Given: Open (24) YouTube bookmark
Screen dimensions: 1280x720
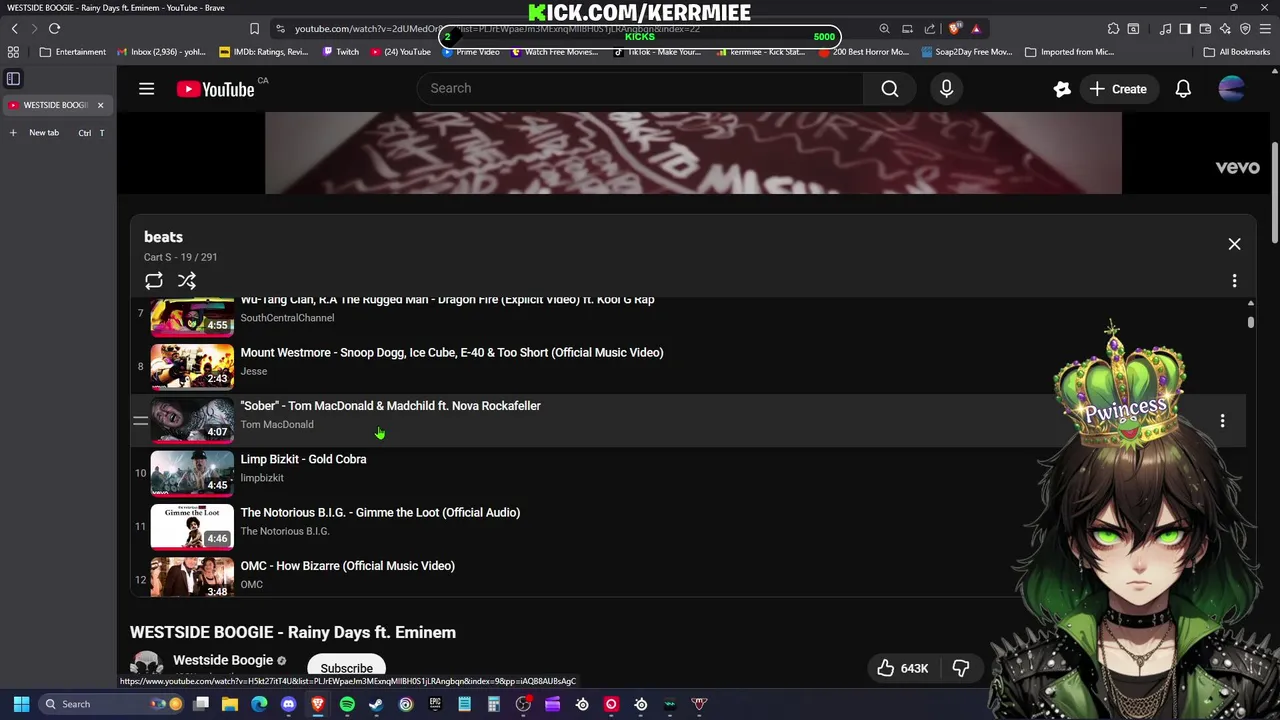Looking at the screenshot, I should pos(400,52).
